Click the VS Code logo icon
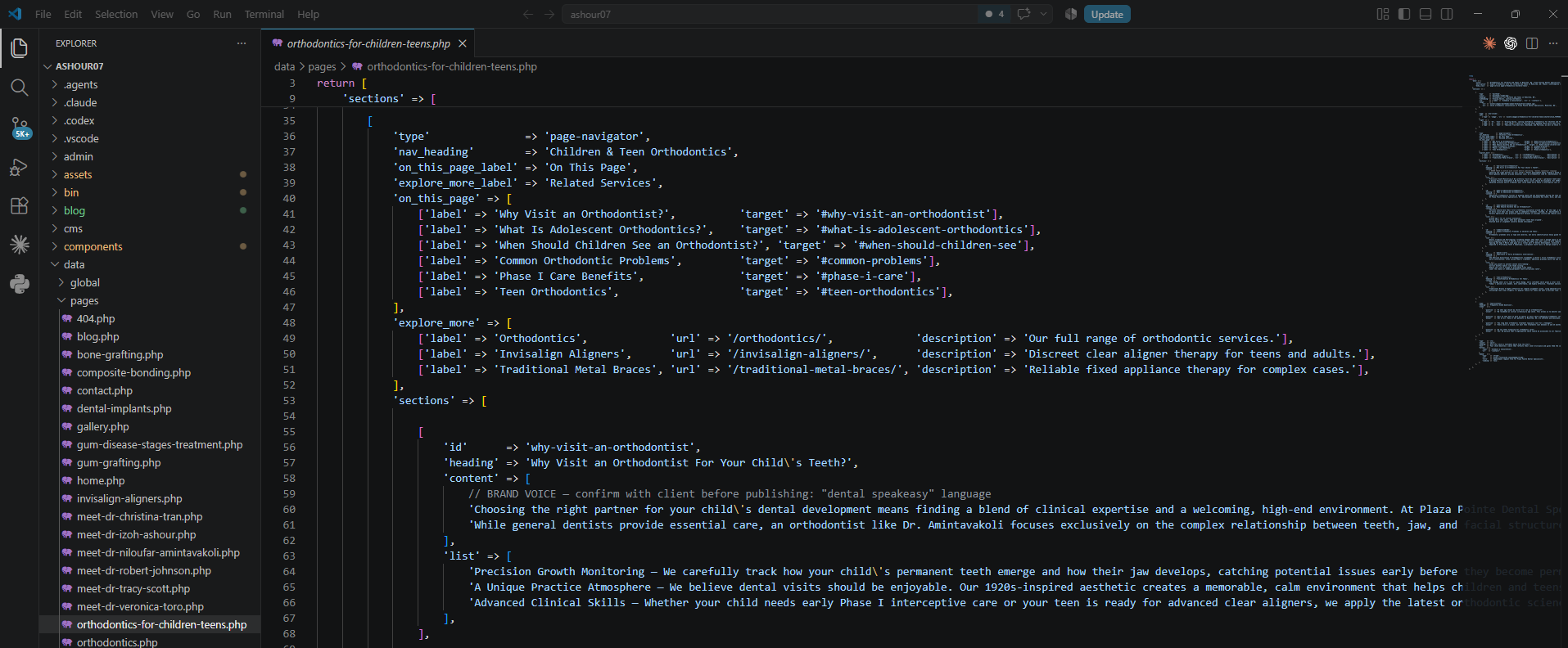This screenshot has height=648, width=1568. tap(15, 14)
